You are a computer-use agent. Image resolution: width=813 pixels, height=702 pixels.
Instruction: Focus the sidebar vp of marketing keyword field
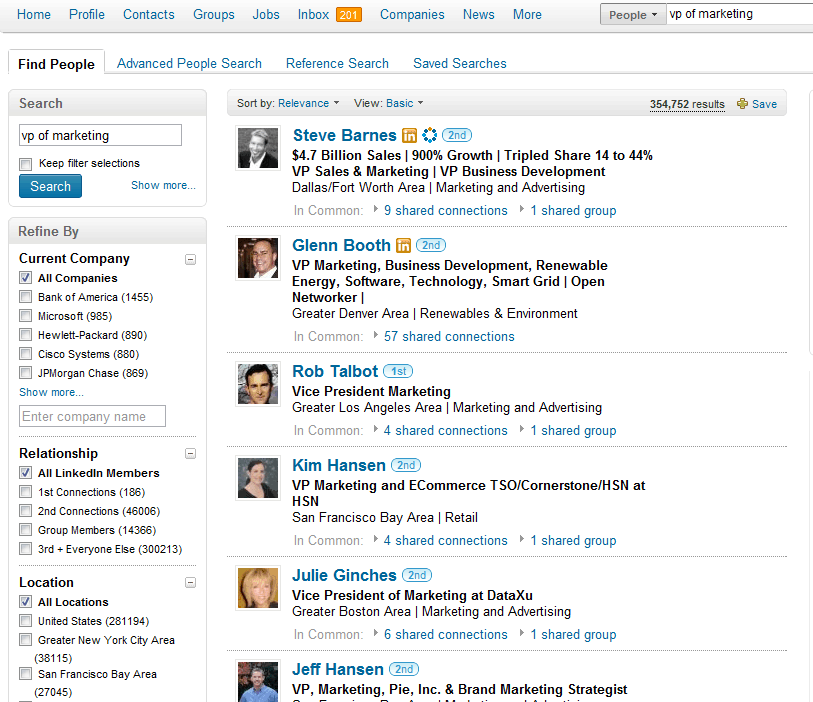tap(101, 135)
